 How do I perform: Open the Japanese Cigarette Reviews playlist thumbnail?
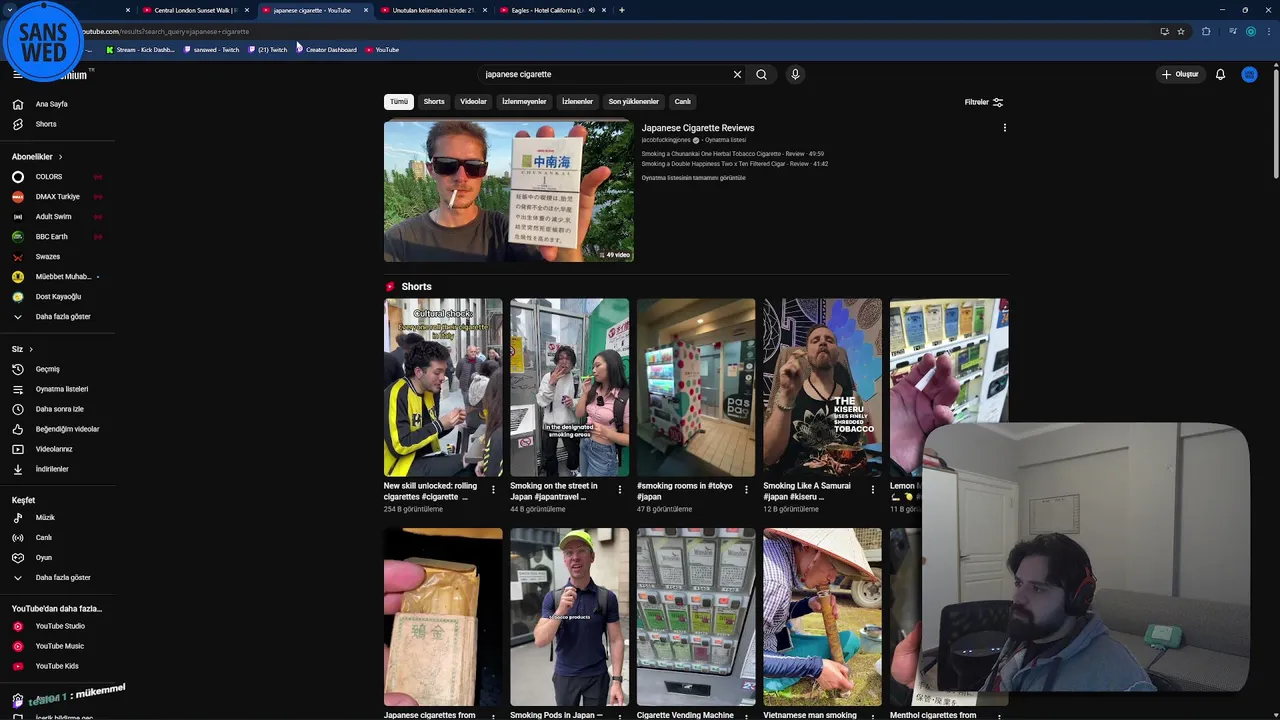pos(508,191)
